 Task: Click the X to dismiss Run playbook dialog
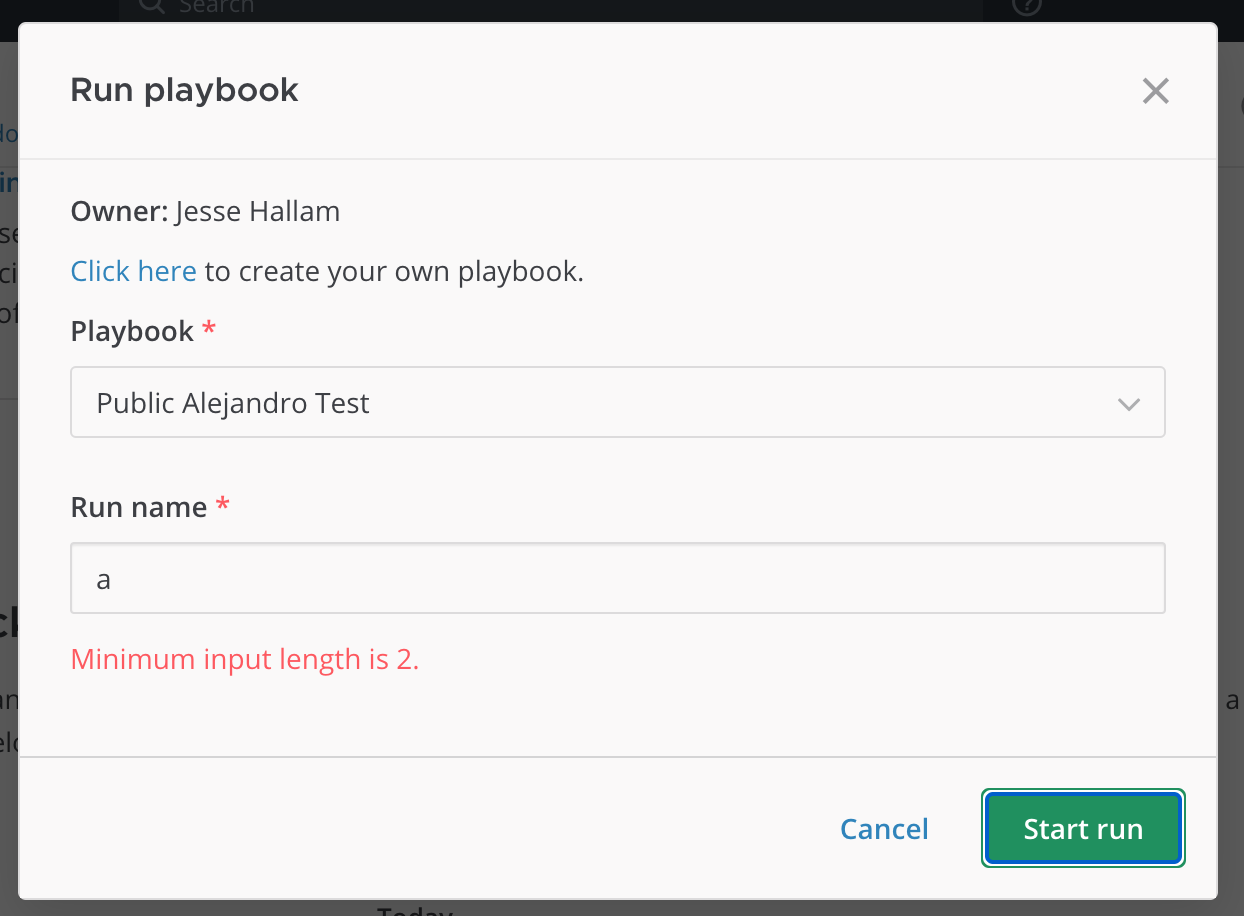(x=1155, y=90)
